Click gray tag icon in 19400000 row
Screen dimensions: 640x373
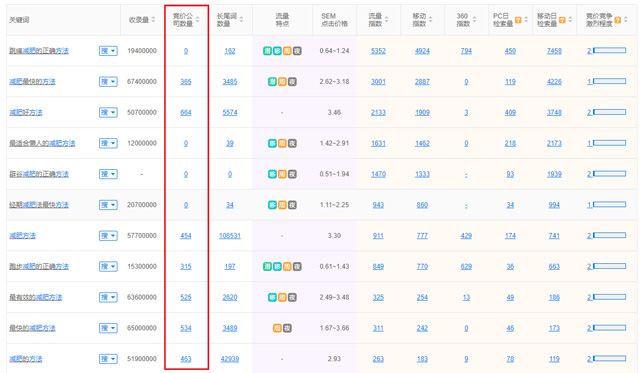coord(297,51)
